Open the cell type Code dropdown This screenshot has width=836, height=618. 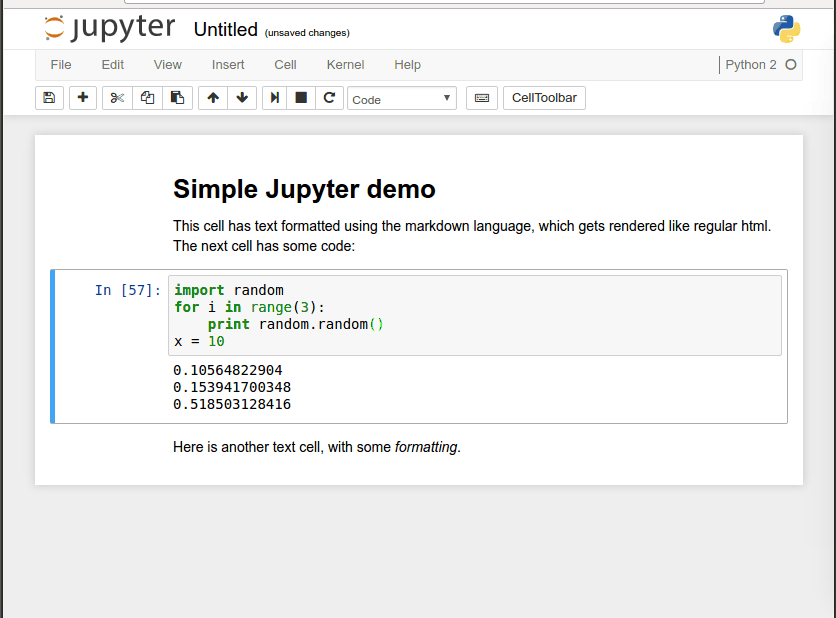[401, 99]
